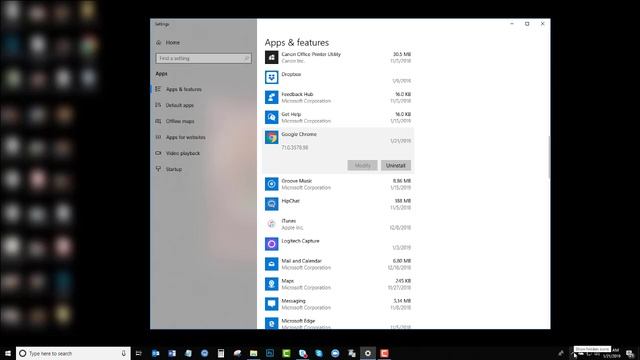Open Task View from the taskbar
640x360 pixels.
coord(139,353)
